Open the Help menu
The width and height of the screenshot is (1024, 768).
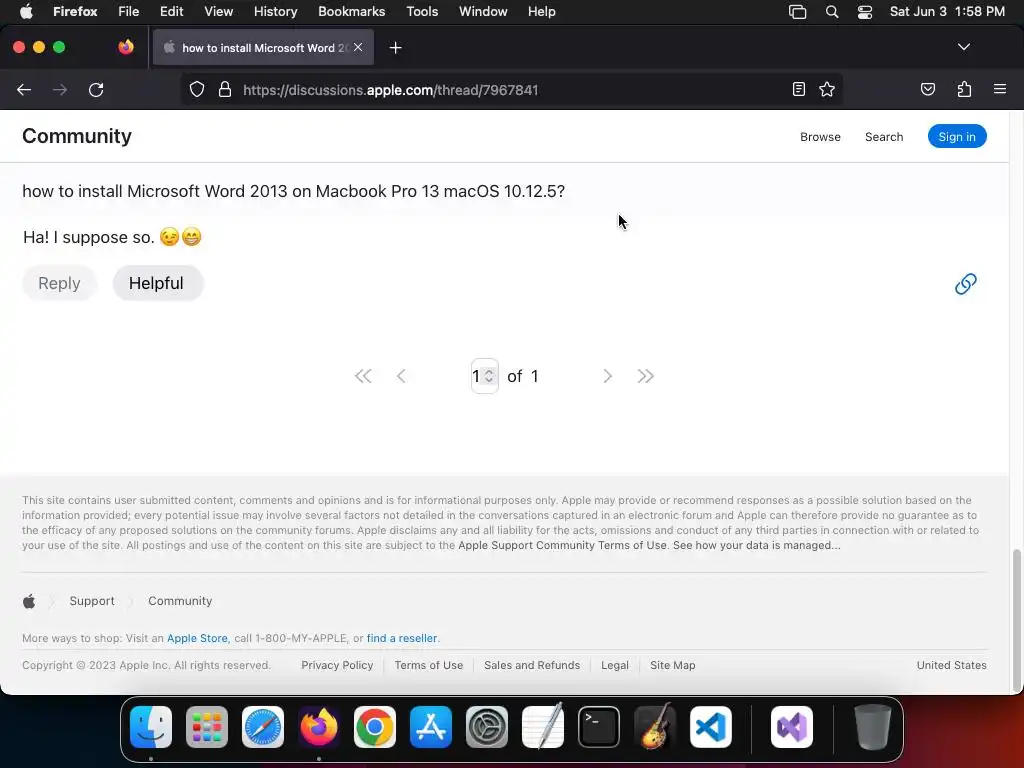tap(542, 12)
